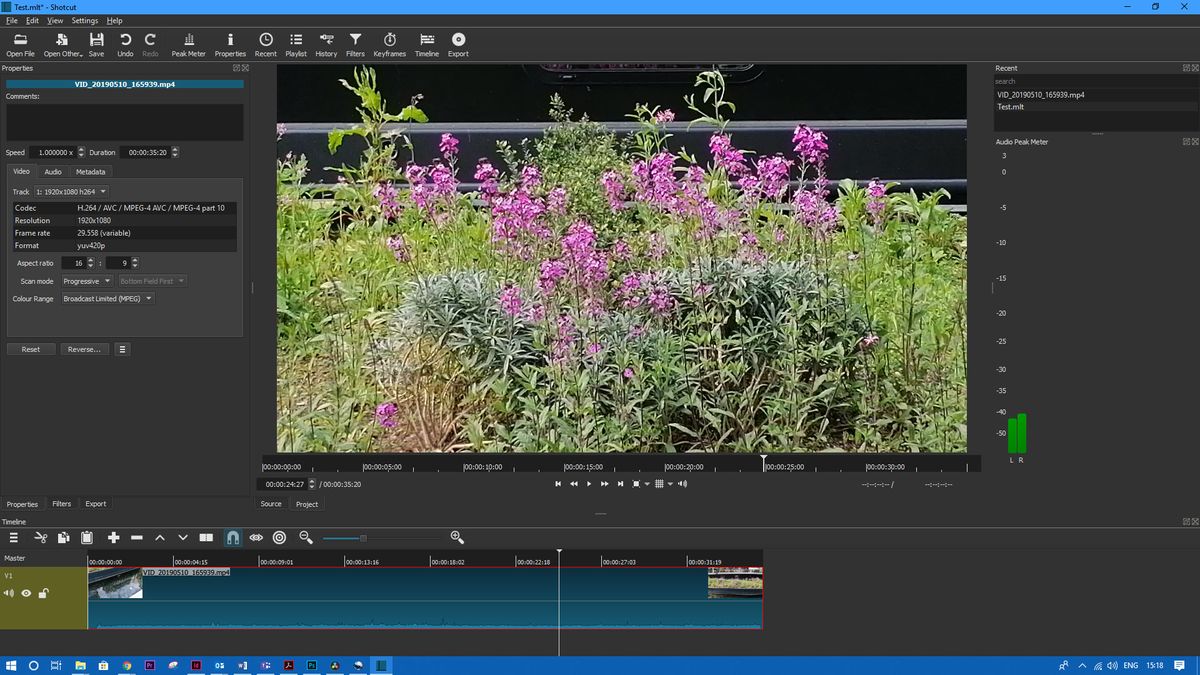Append clip using the plus icon
The height and width of the screenshot is (675, 1200).
pyautogui.click(x=114, y=537)
